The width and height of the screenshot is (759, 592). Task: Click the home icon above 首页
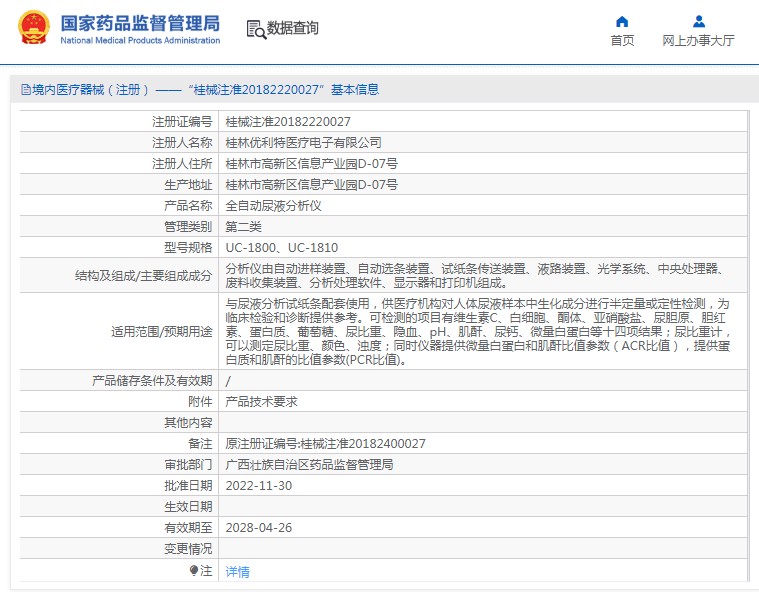point(622,22)
